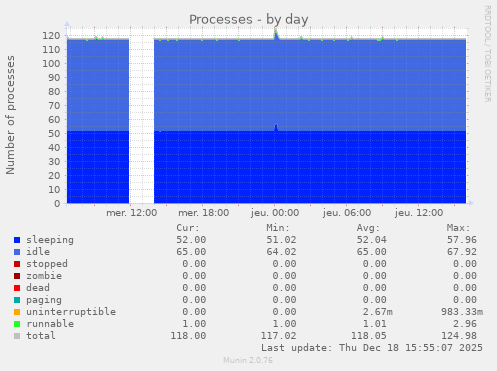
Task: Click sleeping average value 52.04
Action: point(372,240)
